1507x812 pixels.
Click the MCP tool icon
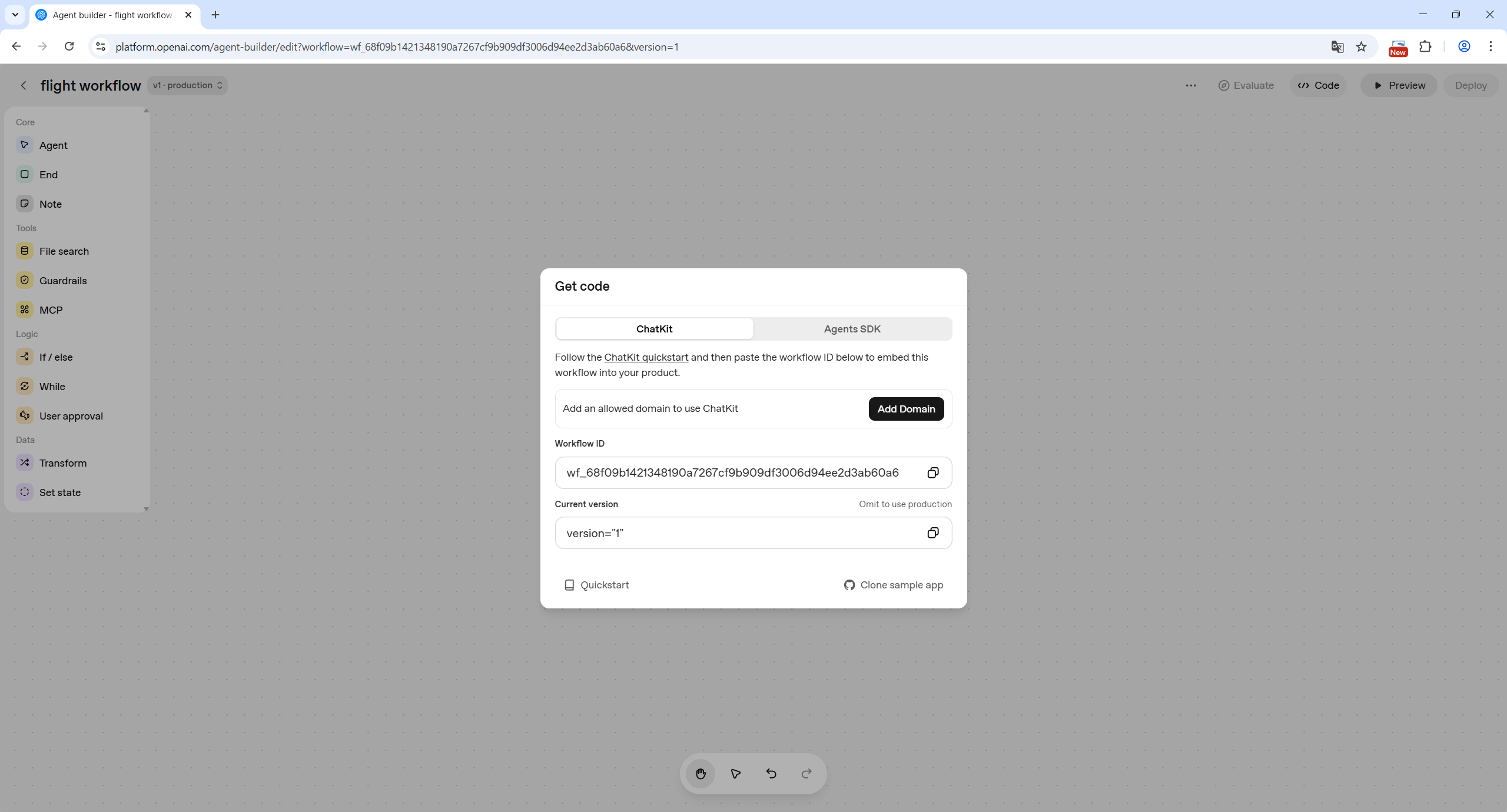pyautogui.click(x=25, y=310)
